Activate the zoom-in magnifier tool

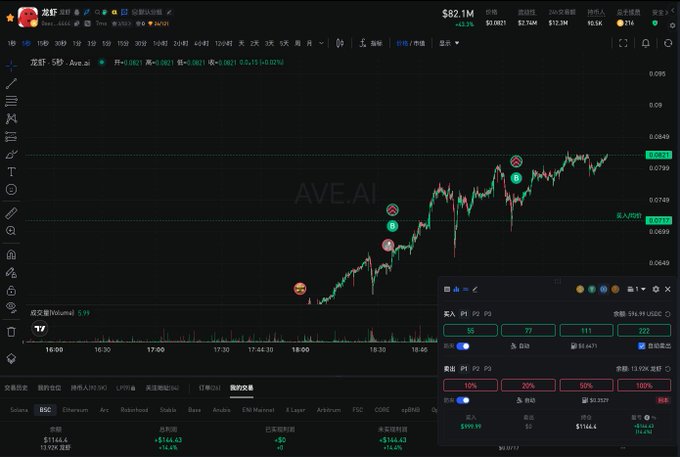point(11,231)
